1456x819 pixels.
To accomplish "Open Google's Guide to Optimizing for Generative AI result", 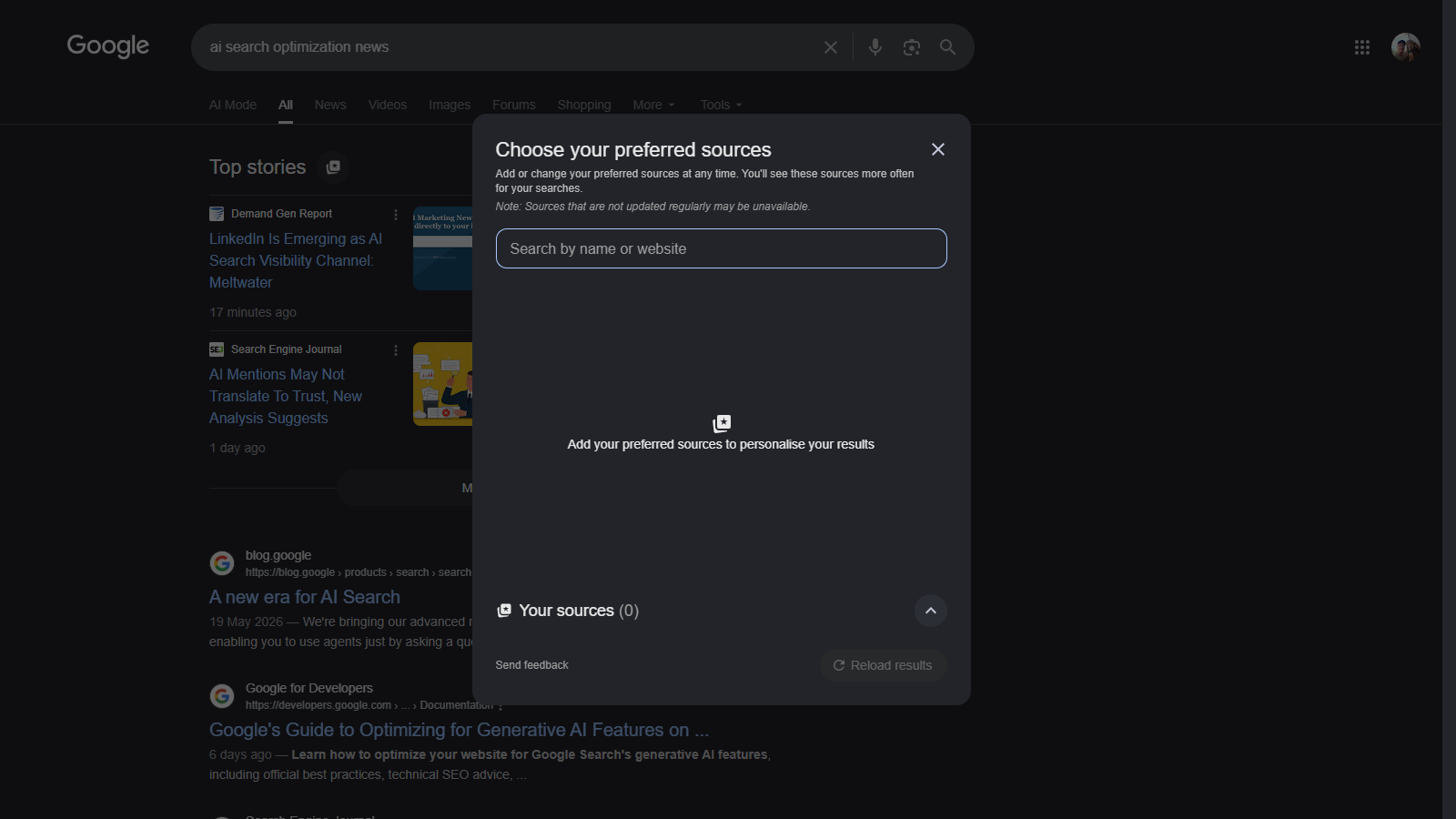I will point(459,730).
